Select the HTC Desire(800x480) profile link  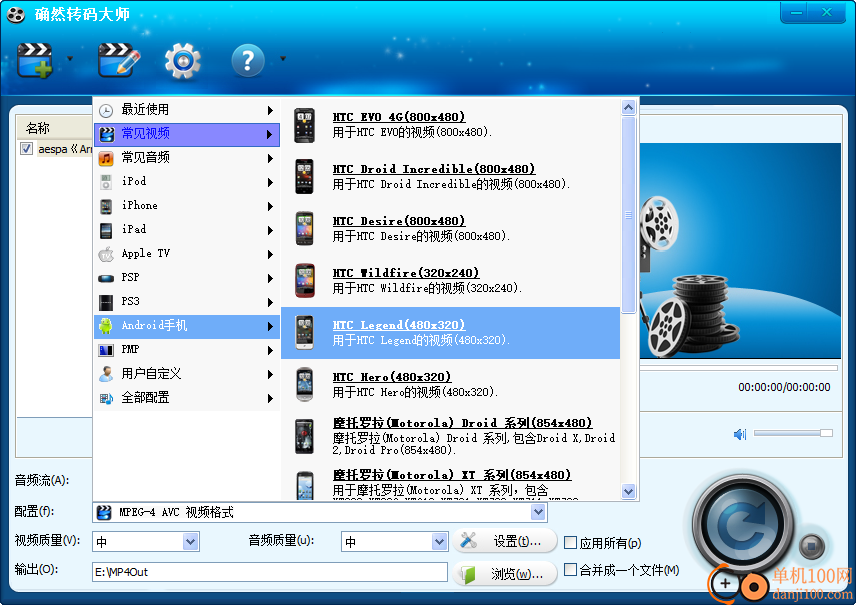tap(399, 221)
